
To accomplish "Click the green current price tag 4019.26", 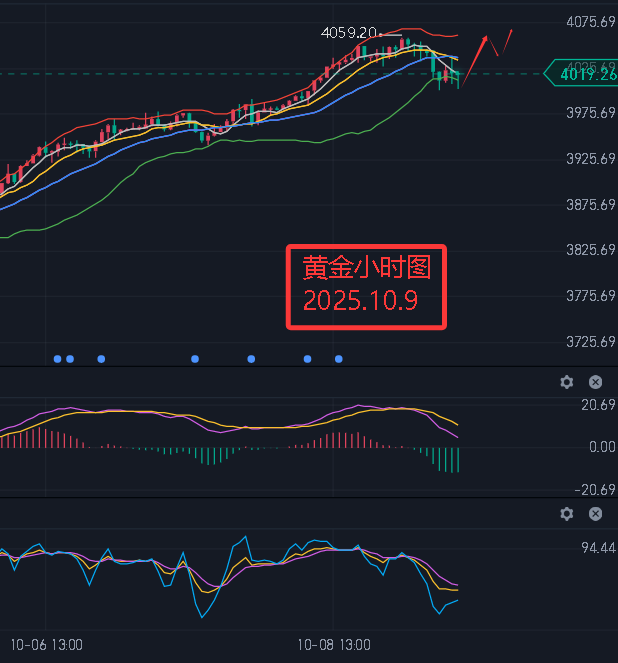I will pos(581,73).
